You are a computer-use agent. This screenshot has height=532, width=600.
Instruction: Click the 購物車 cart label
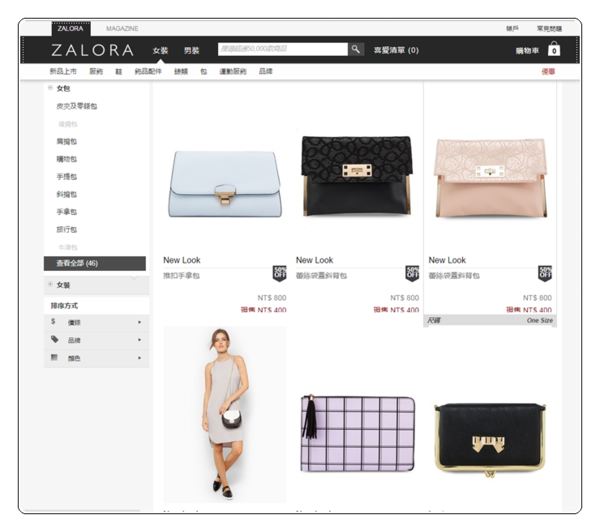point(527,51)
